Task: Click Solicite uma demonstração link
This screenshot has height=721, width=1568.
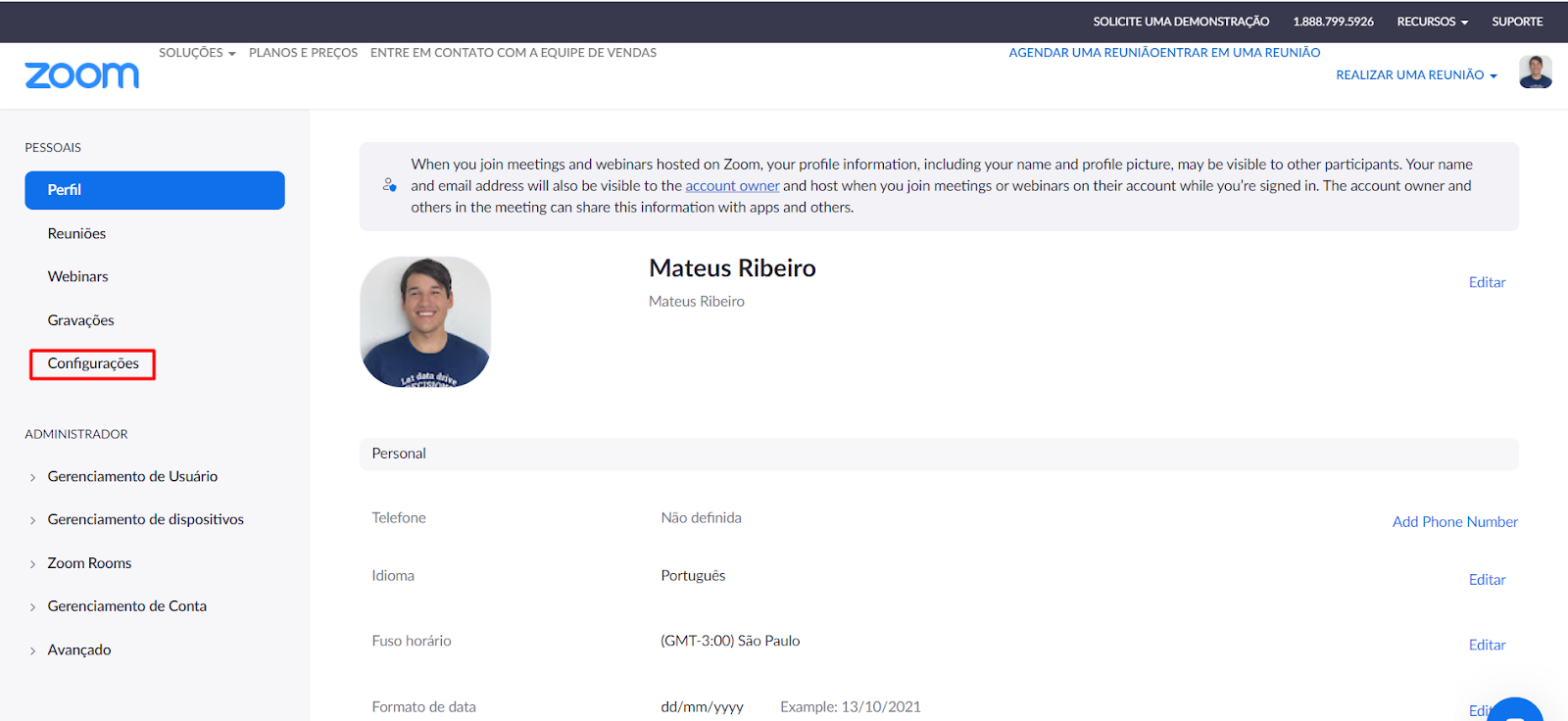Action: pyautogui.click(x=1181, y=22)
